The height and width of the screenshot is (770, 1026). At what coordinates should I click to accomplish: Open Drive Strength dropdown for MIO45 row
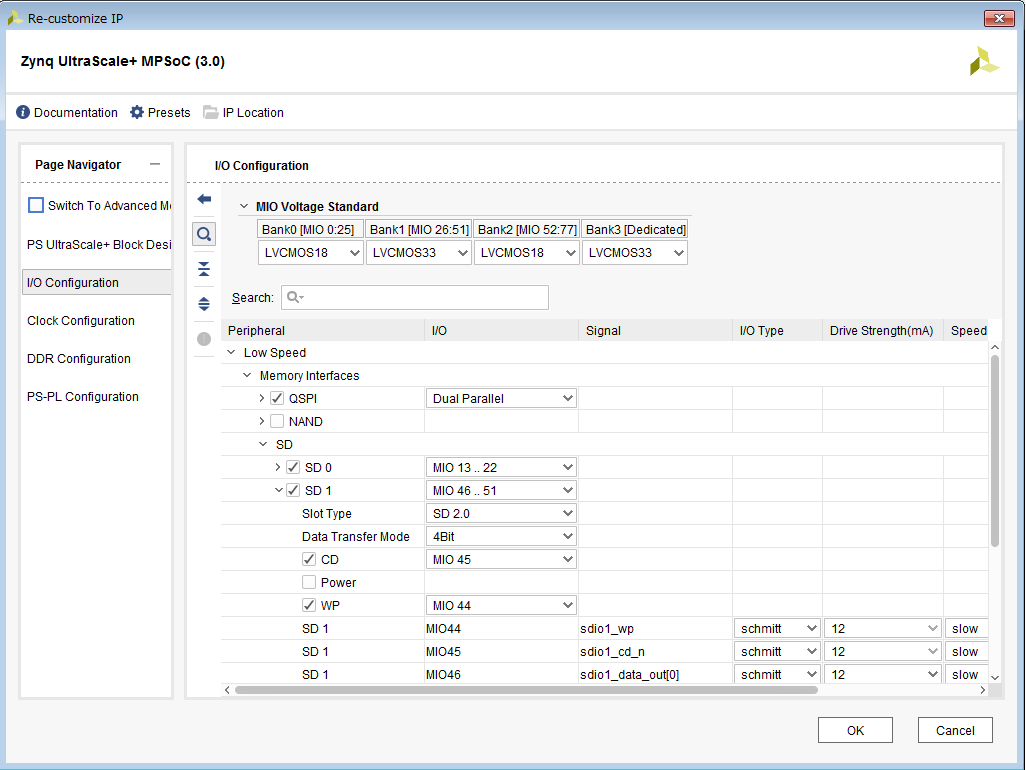[883, 652]
